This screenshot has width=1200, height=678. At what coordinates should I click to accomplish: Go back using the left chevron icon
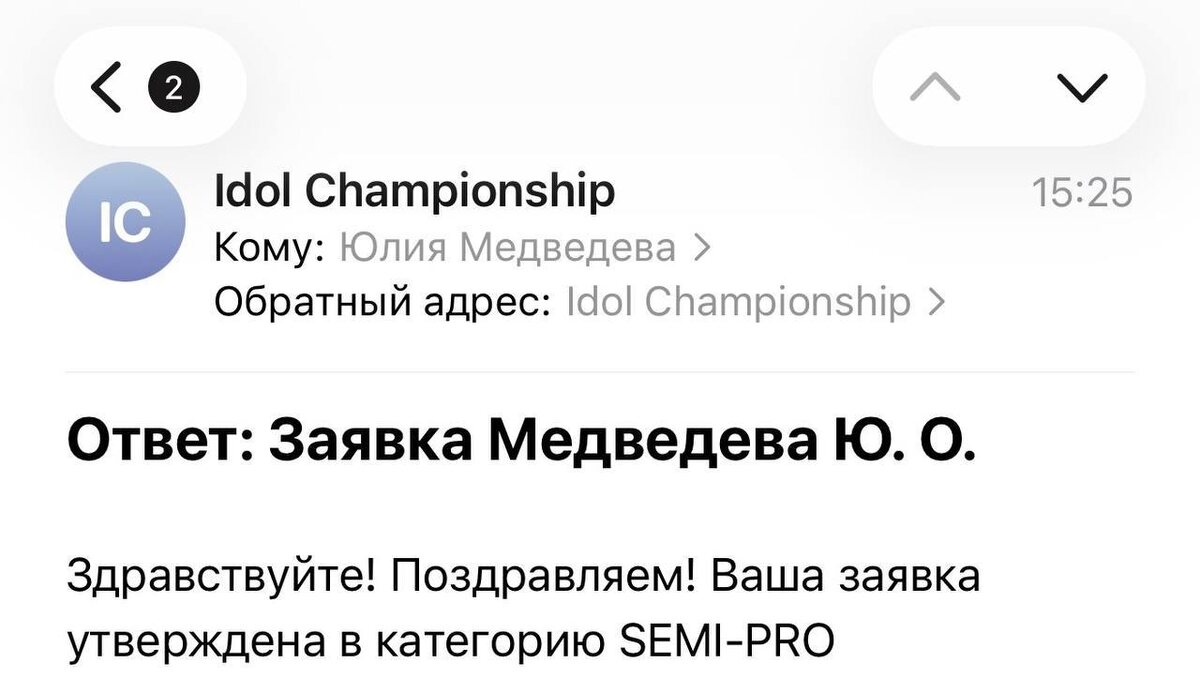click(x=106, y=89)
